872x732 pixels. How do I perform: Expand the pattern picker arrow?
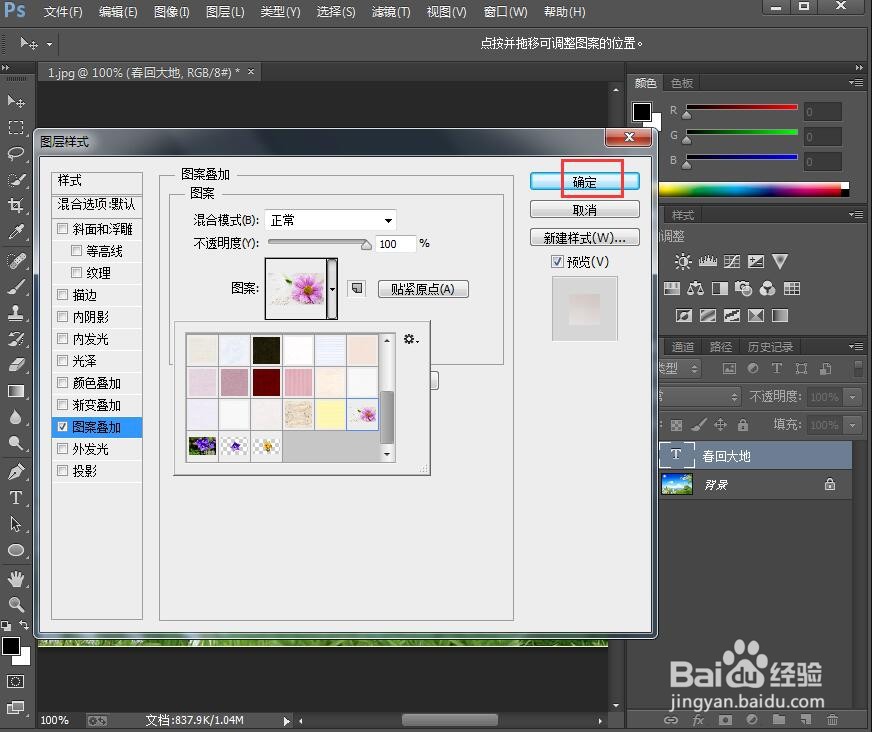[332, 289]
